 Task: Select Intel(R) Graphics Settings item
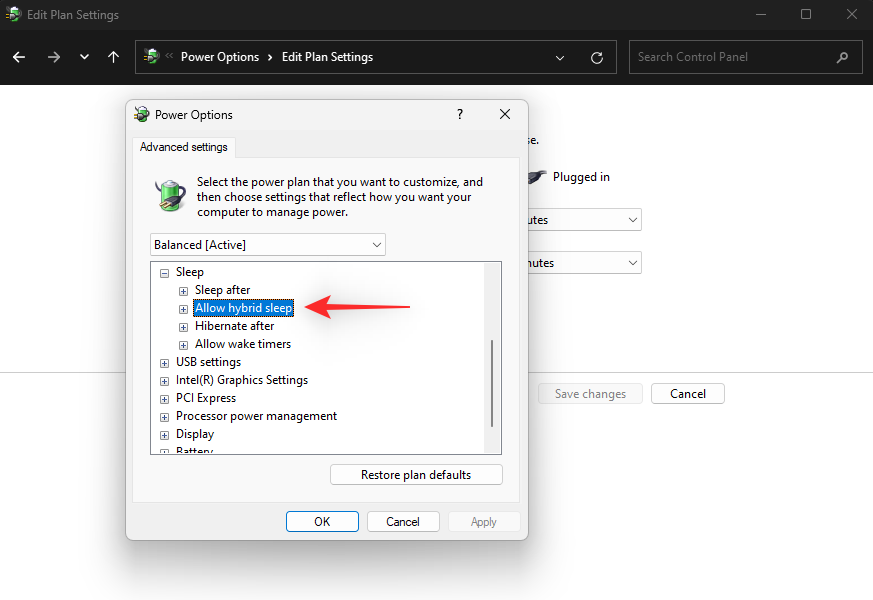pos(242,380)
